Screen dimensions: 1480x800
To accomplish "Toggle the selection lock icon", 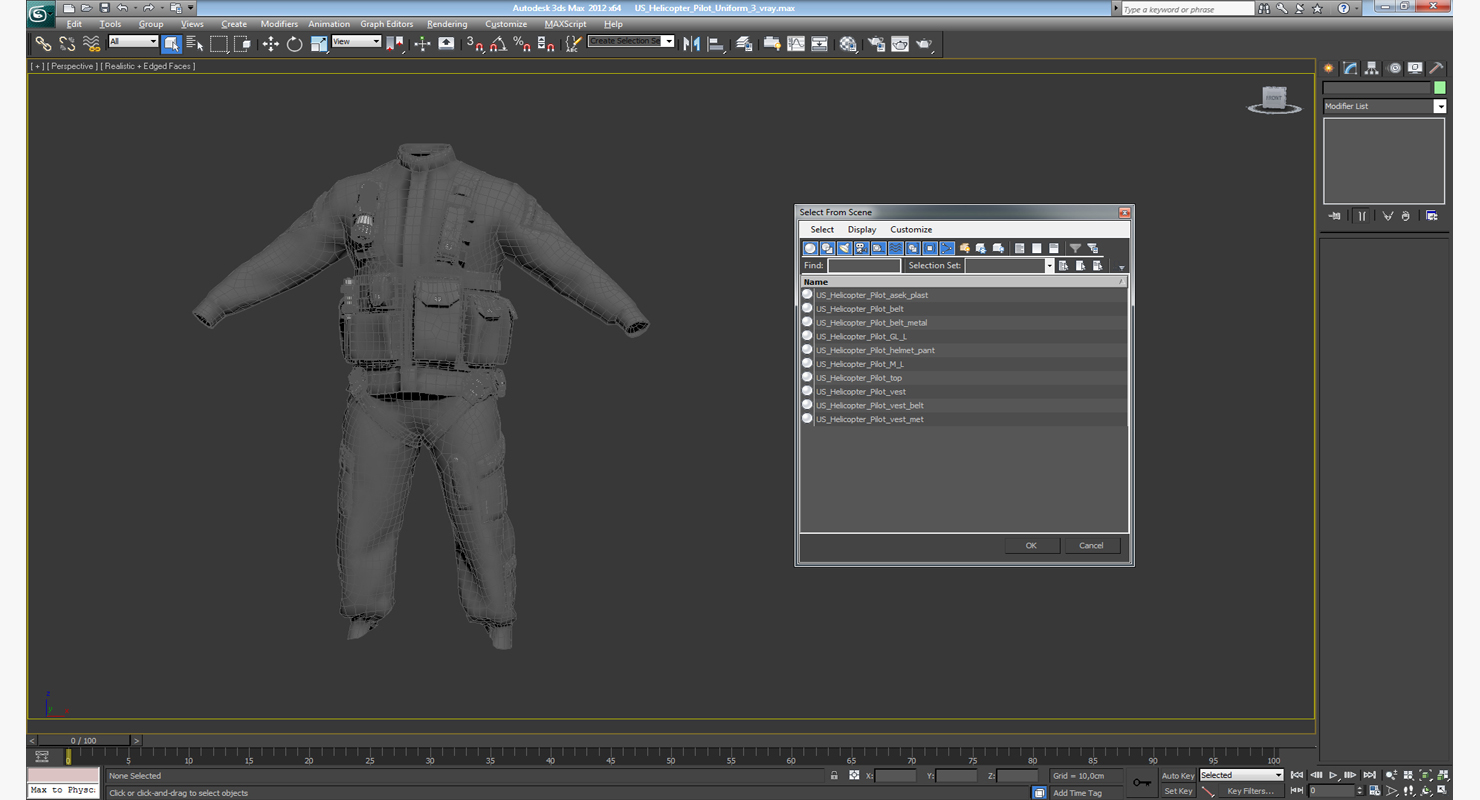I will tap(834, 775).
